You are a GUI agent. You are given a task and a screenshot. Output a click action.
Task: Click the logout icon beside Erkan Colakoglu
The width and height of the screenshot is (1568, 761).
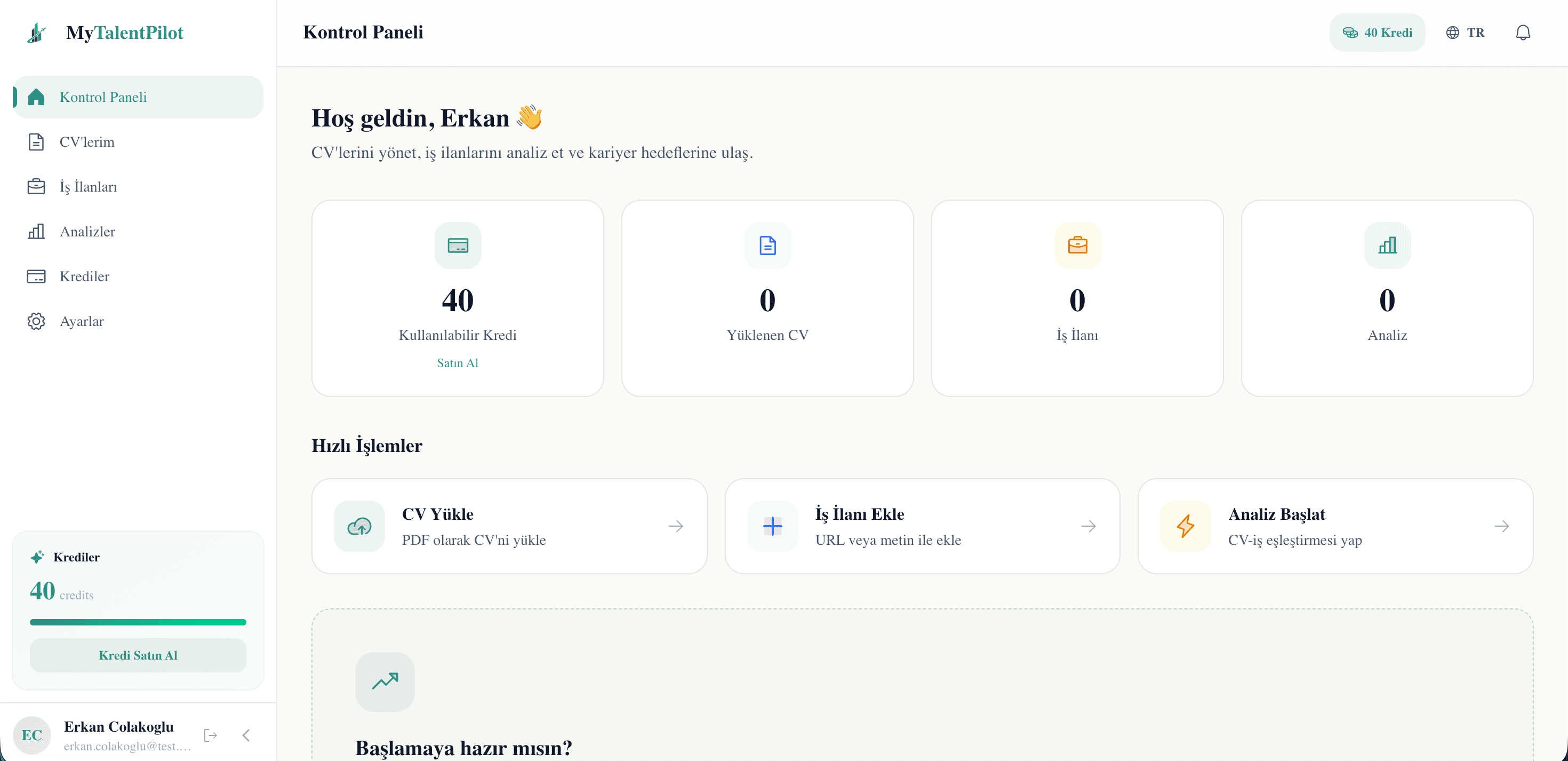pos(211,735)
